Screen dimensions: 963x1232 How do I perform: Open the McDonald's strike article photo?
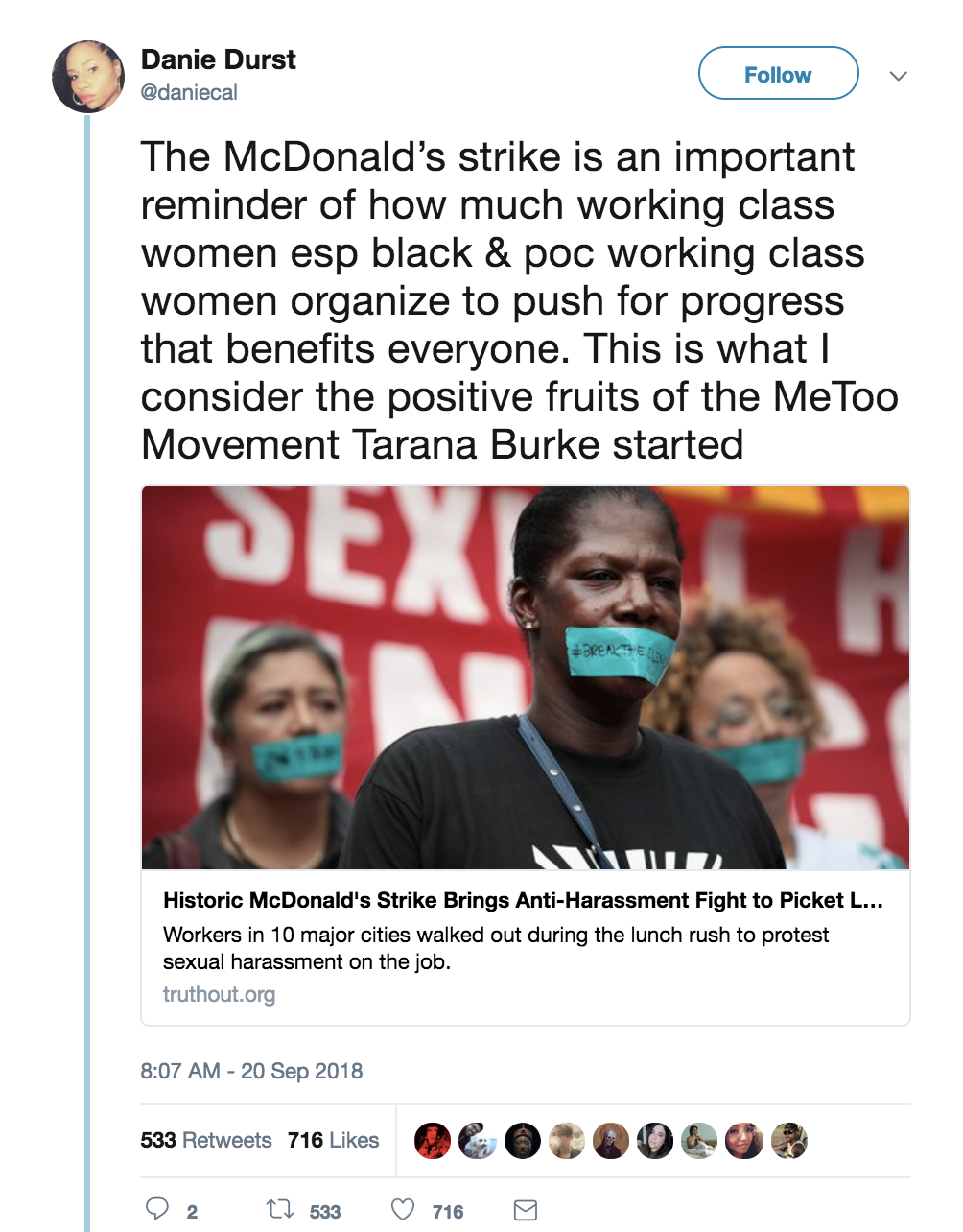click(525, 676)
